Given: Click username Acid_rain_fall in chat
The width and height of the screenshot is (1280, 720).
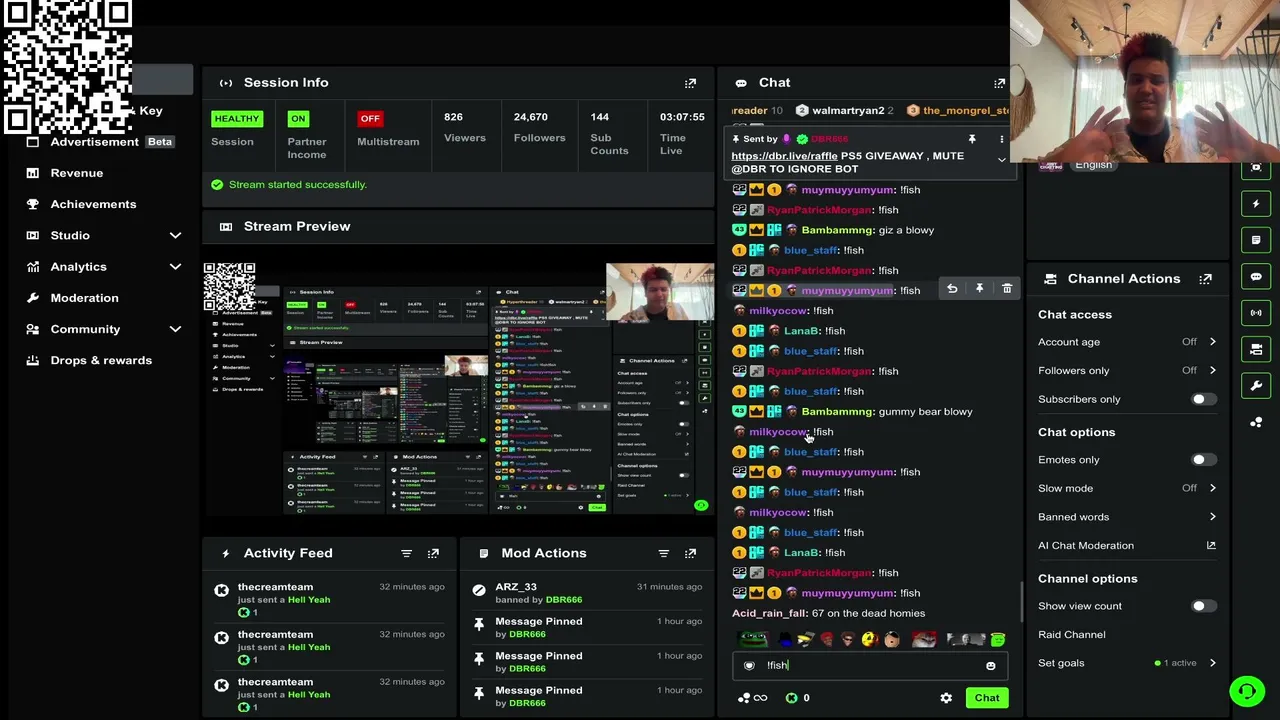Looking at the screenshot, I should 769,614.
